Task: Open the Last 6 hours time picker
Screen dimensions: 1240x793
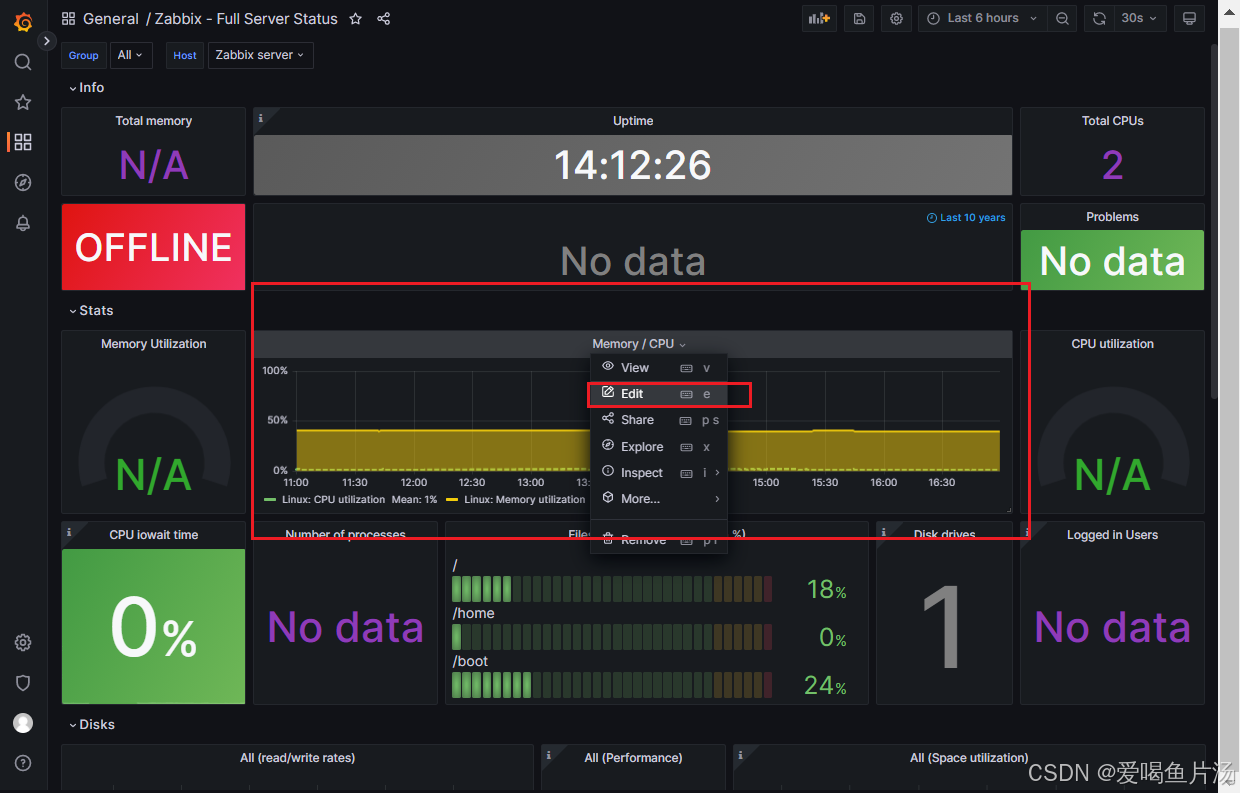Action: pyautogui.click(x=983, y=18)
